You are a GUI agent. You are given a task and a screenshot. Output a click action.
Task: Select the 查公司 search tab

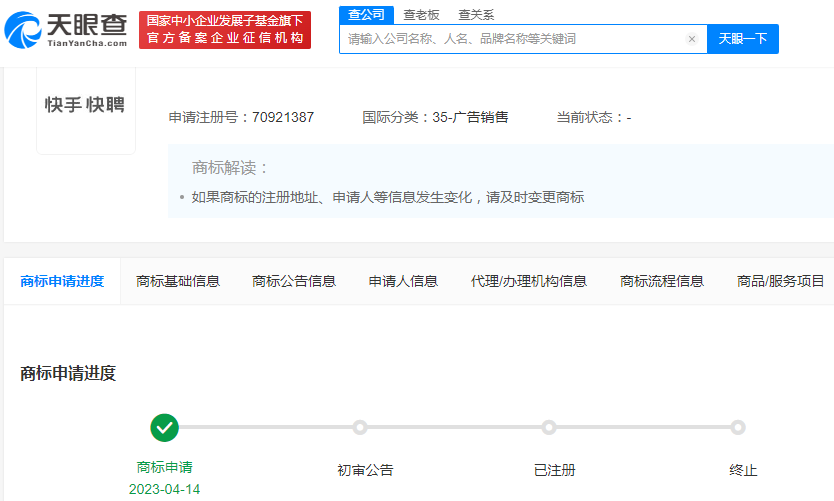click(366, 15)
